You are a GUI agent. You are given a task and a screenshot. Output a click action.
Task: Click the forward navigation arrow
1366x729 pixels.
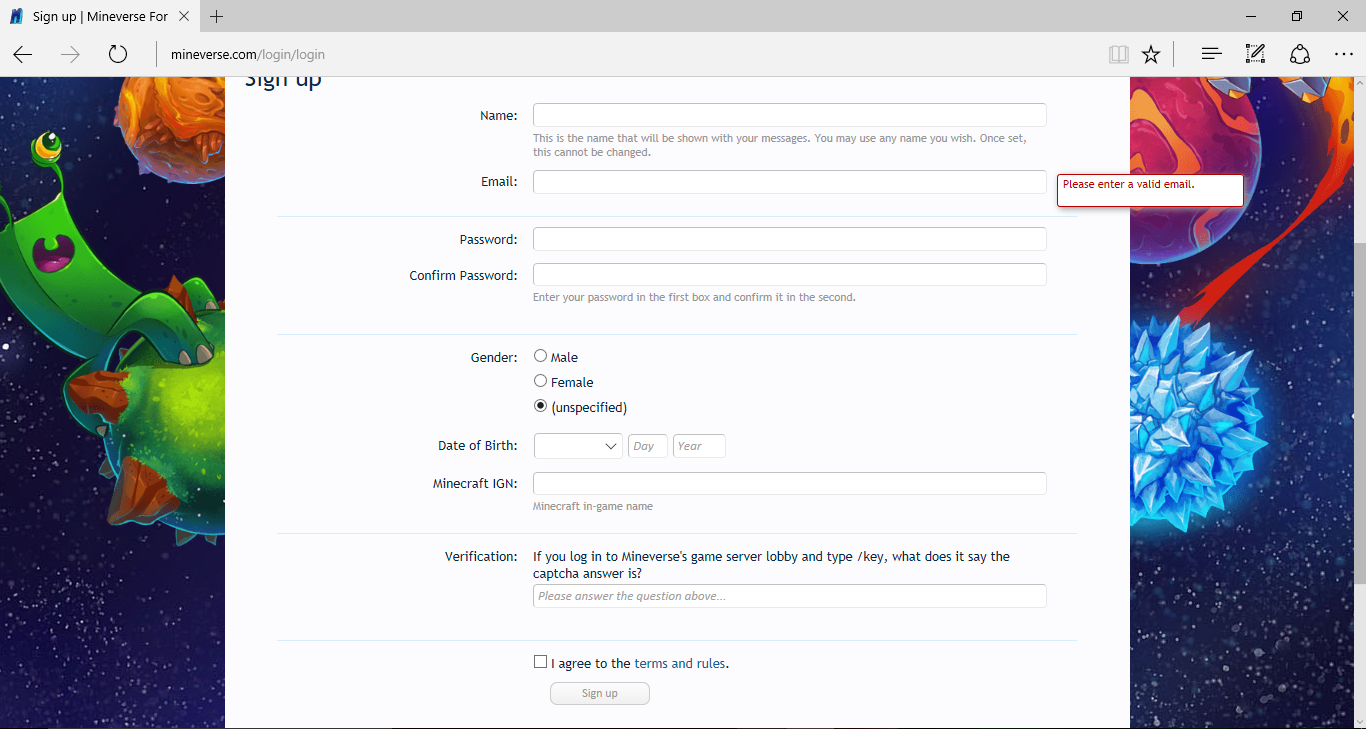70,55
